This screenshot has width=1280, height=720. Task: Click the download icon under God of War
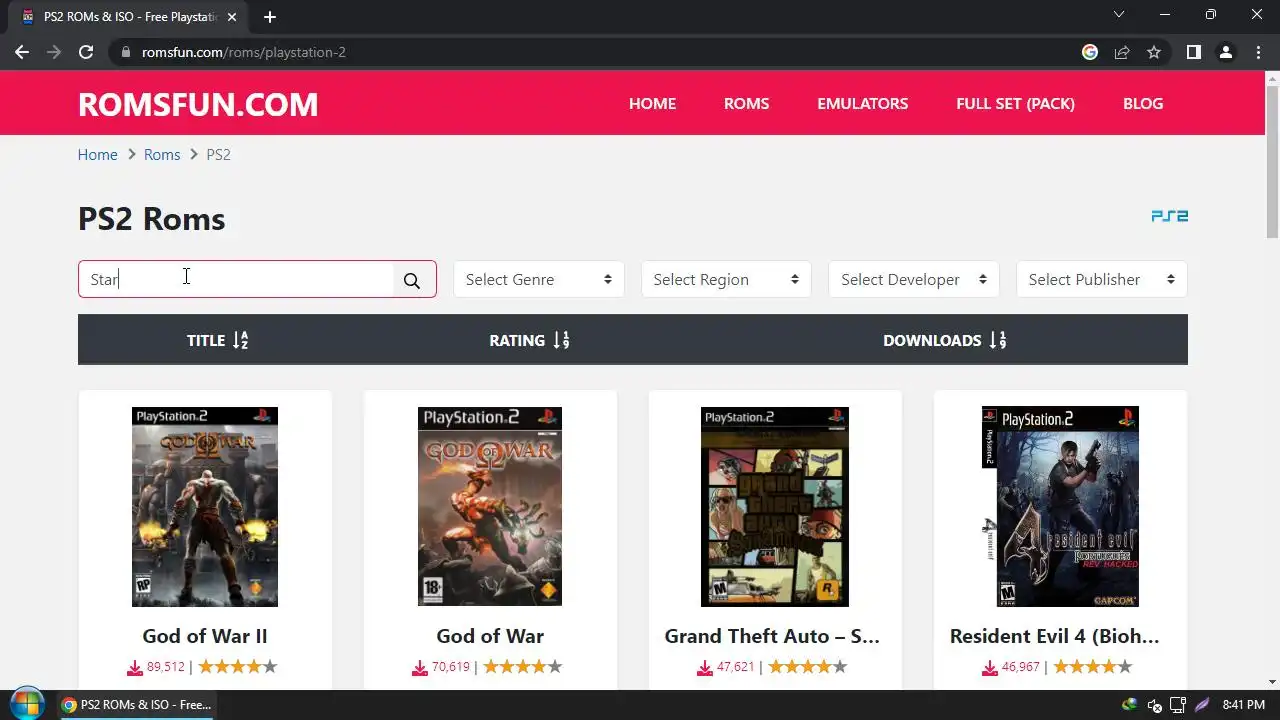pos(420,667)
